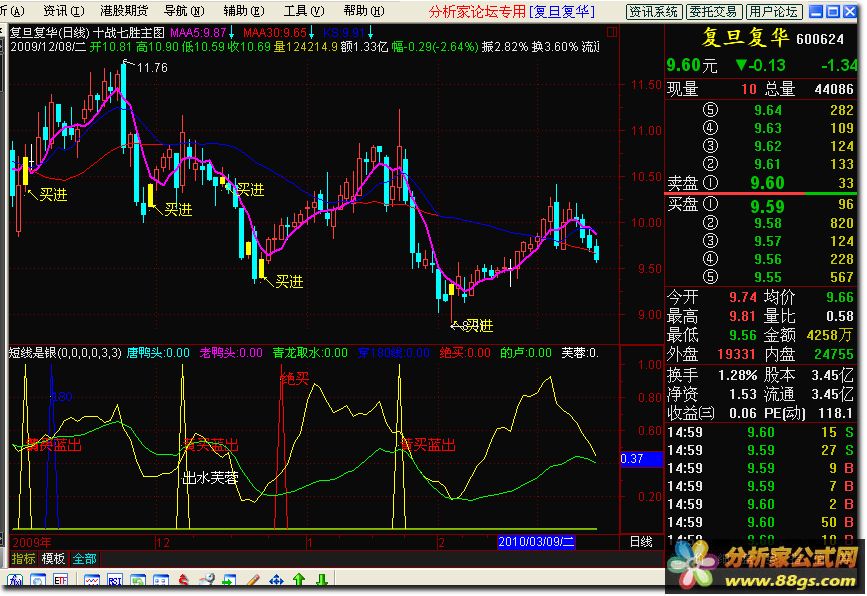This screenshot has height=596, width=867.
Task: Click the 短线是银(0,0,0,0,3,3) indicator title
Action: click(x=65, y=353)
